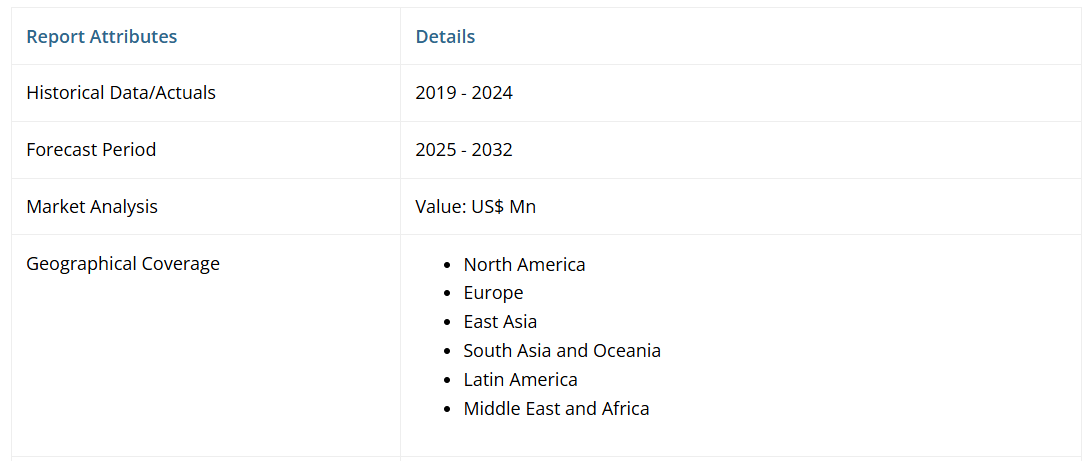Image resolution: width=1088 pixels, height=461 pixels.
Task: Select the Forecast Period row label
Action: click(91, 150)
